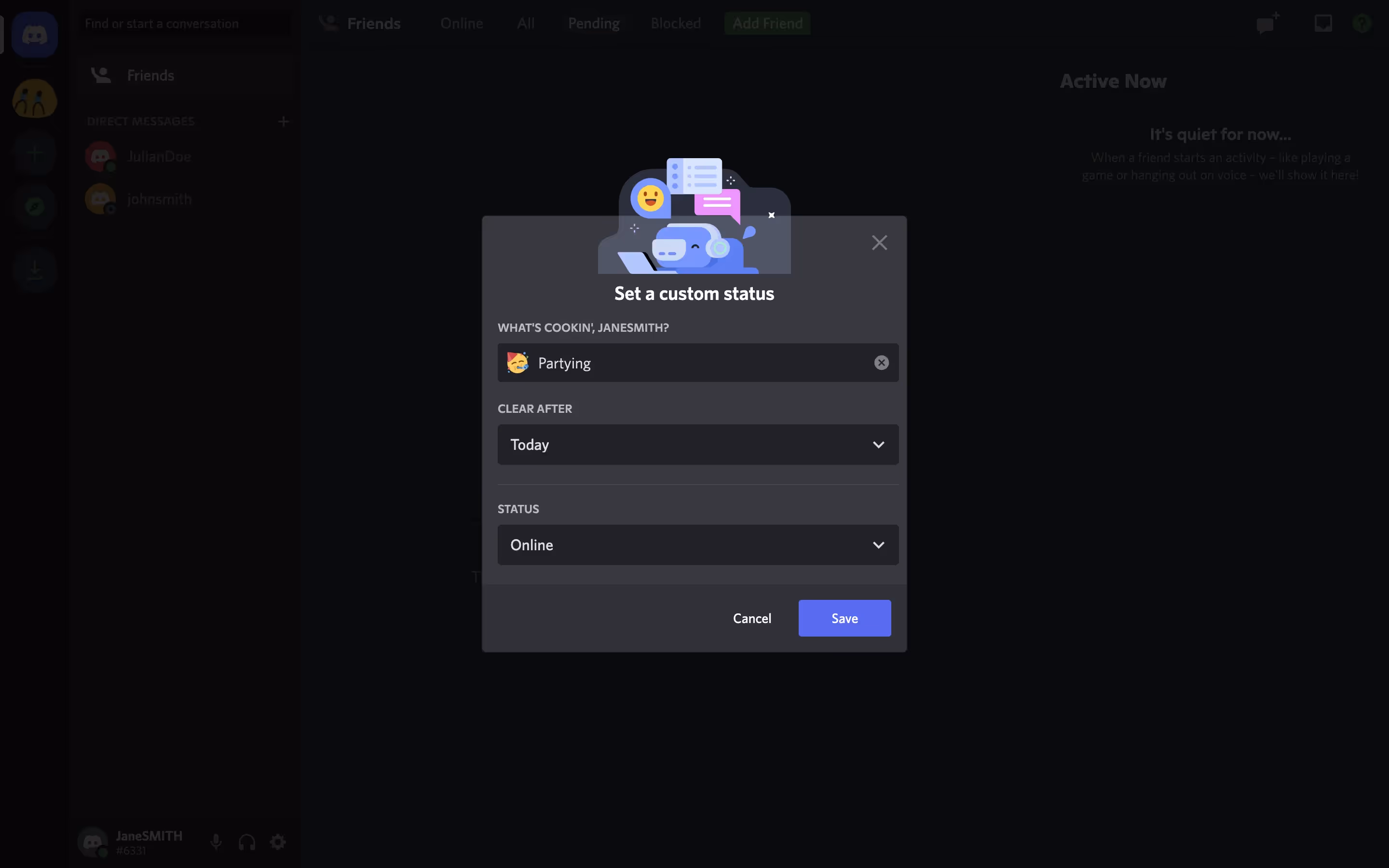This screenshot has width=1389, height=868.
Task: Click the Partying status text field
Action: [698, 363]
